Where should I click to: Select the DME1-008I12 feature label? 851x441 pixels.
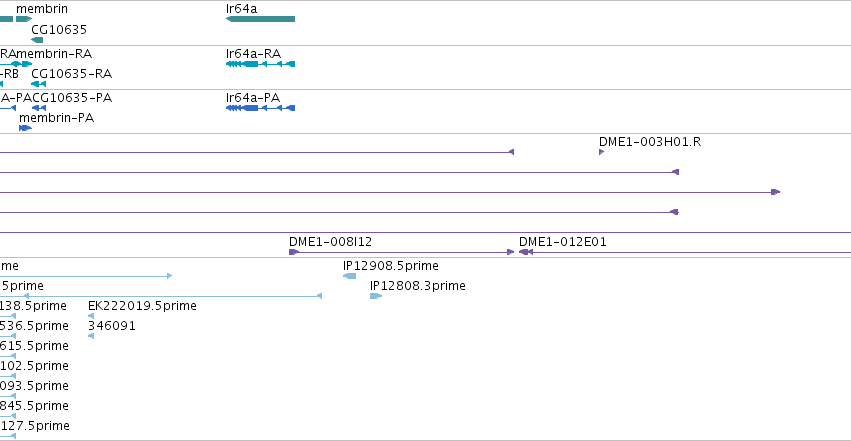pos(331,241)
